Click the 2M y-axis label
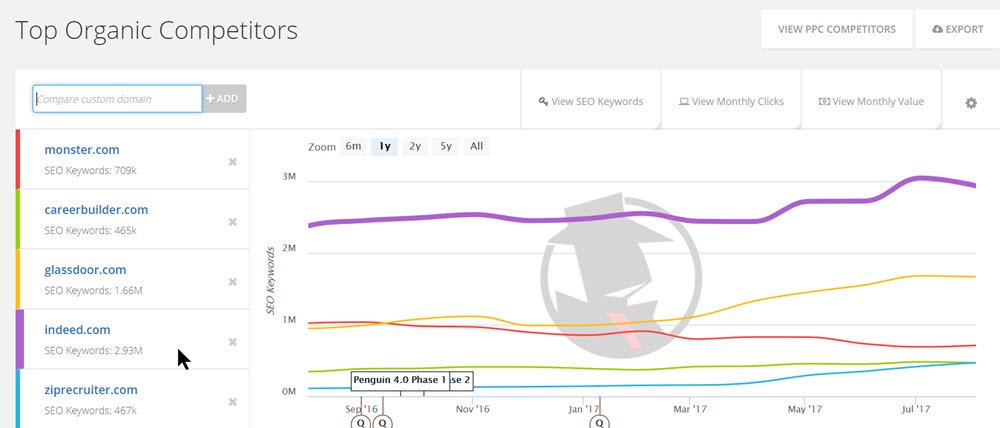Viewport: 1000px width, 428px height. coord(289,248)
